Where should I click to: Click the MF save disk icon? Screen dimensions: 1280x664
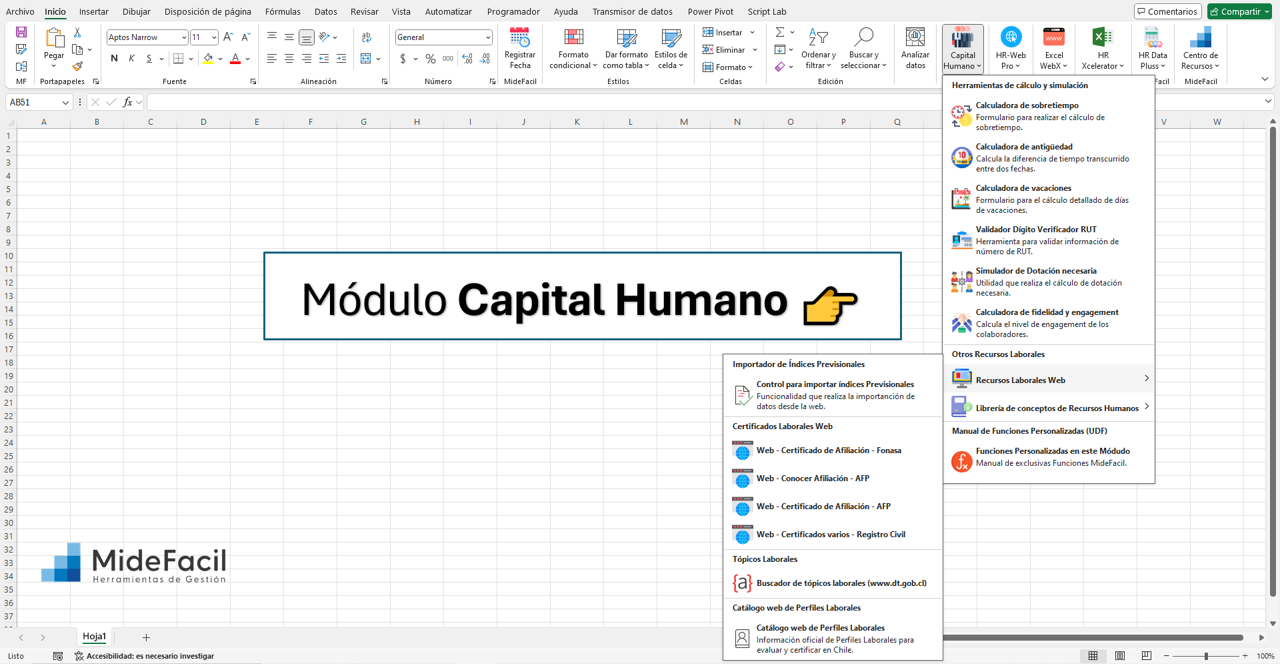point(21,33)
